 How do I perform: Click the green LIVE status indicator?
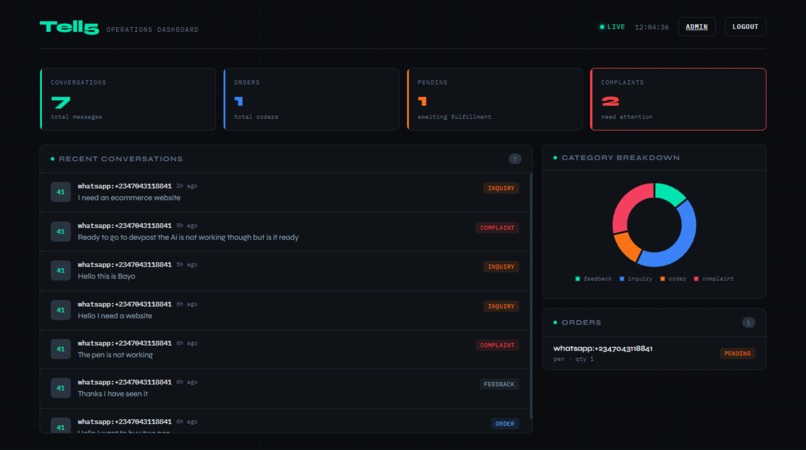click(612, 27)
